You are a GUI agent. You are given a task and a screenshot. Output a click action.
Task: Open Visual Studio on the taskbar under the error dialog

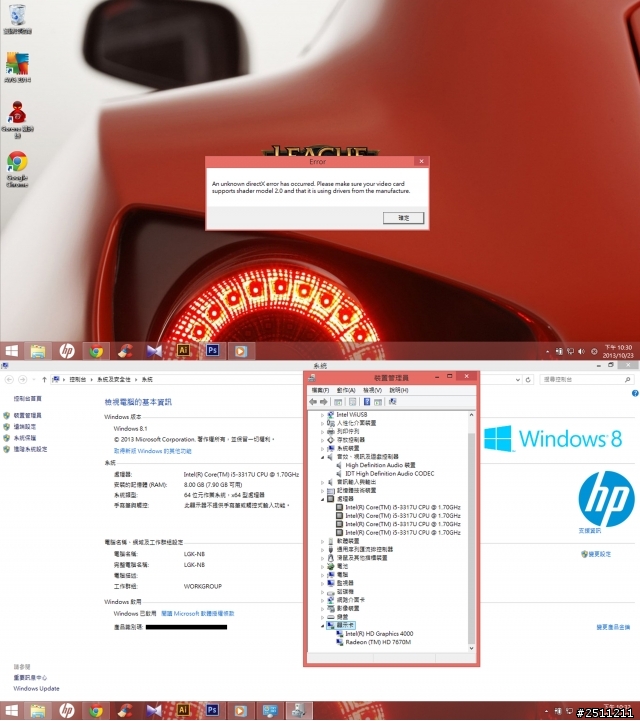154,351
